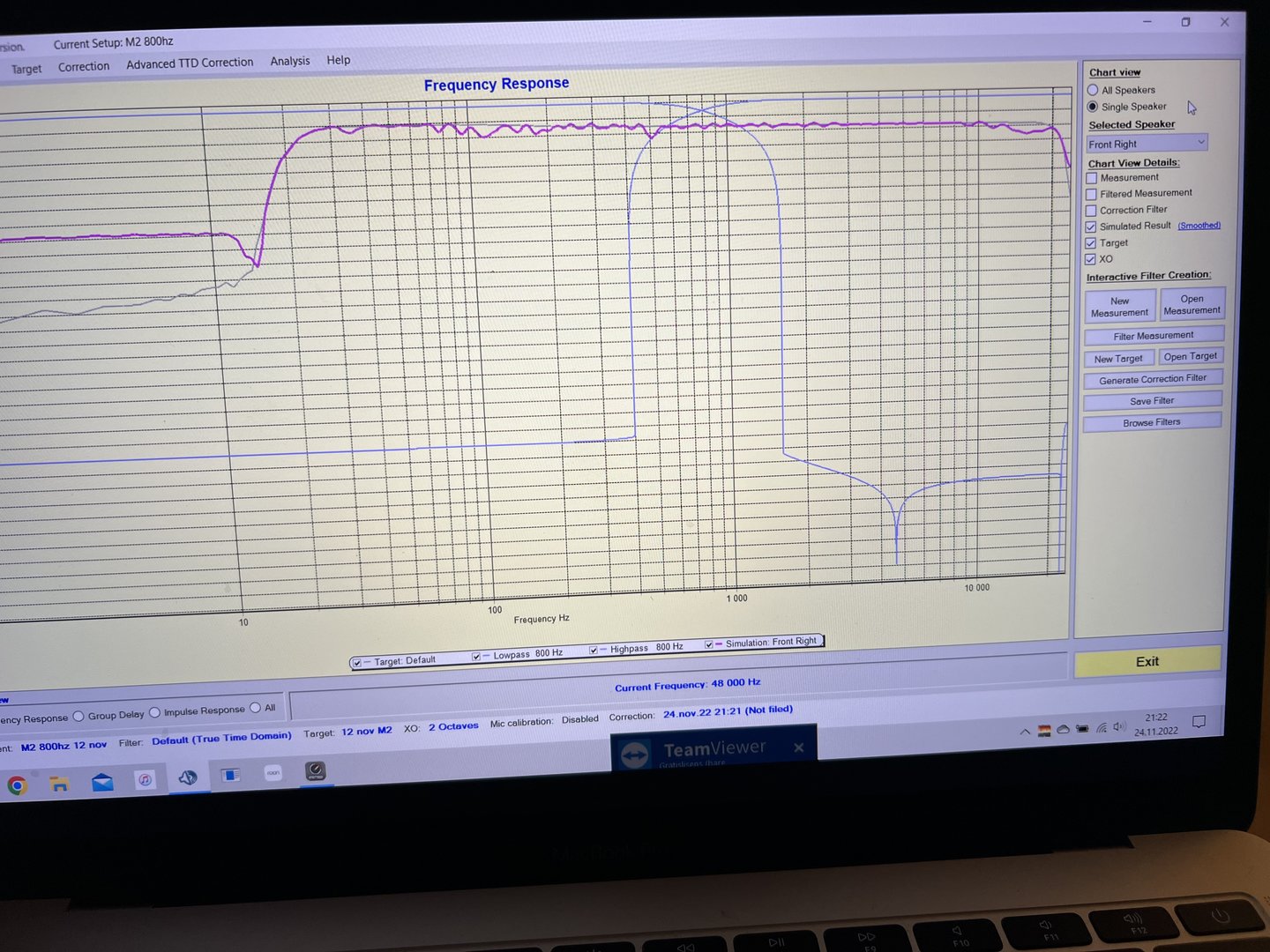Toggle Simulation: Front Right legend checkbox
The image size is (1270, 952).
(x=709, y=644)
